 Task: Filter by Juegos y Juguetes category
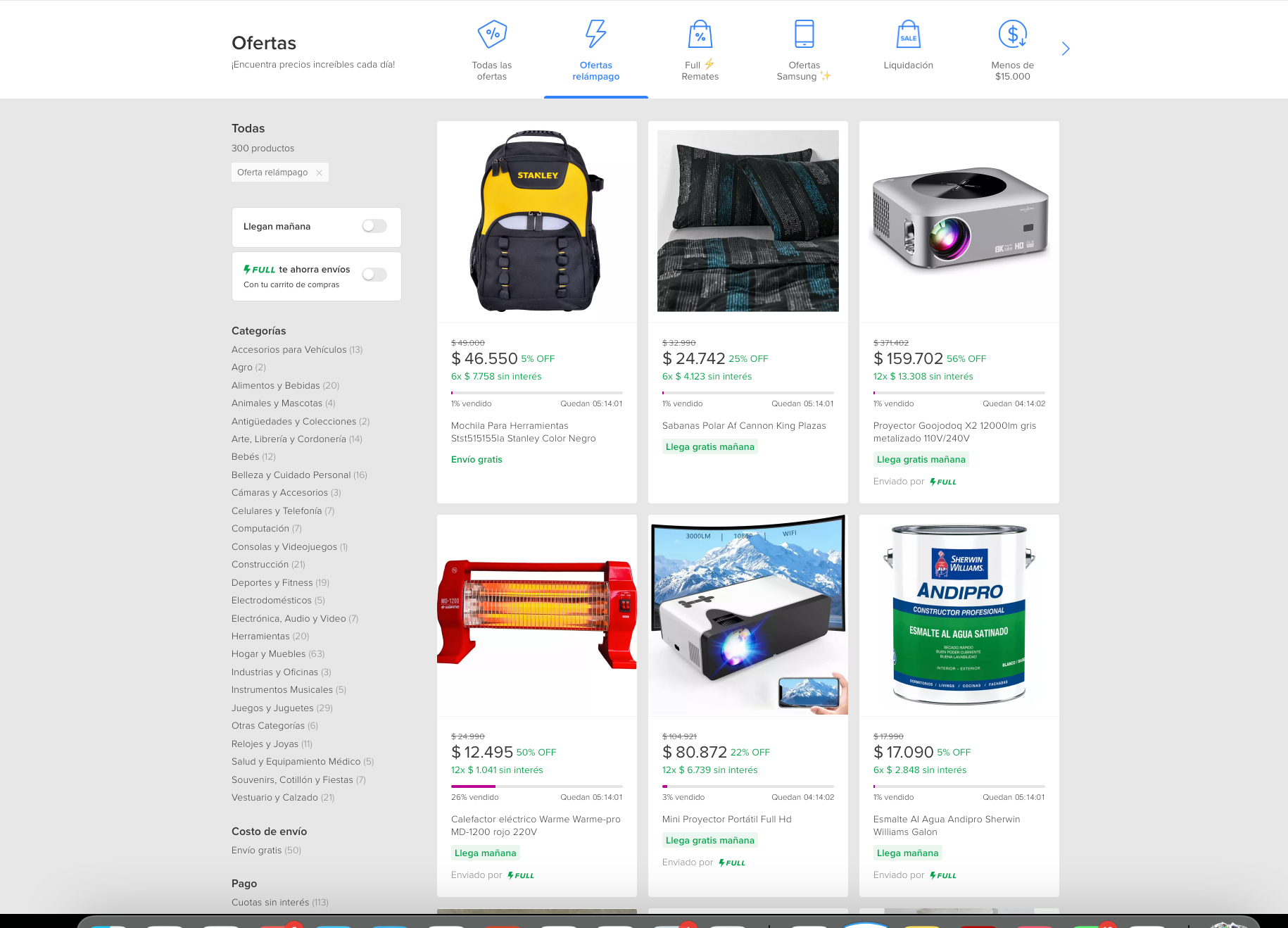pos(272,708)
